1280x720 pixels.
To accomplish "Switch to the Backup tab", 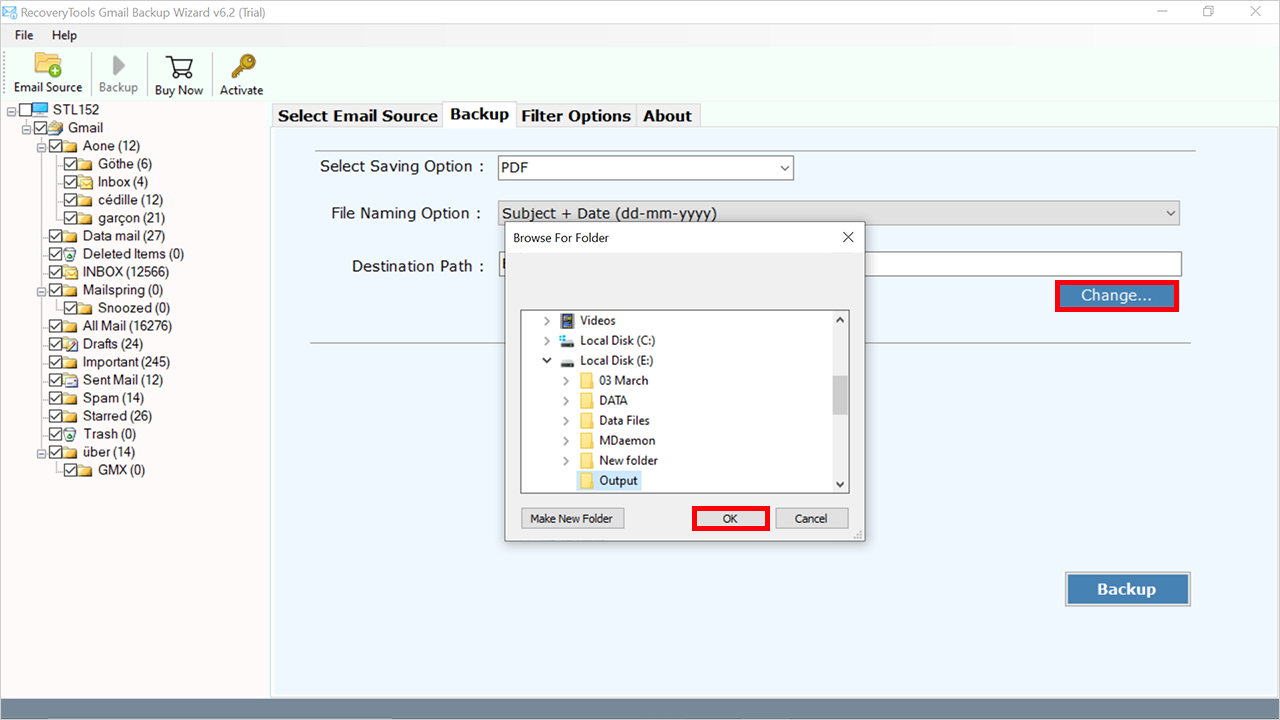I will click(479, 115).
